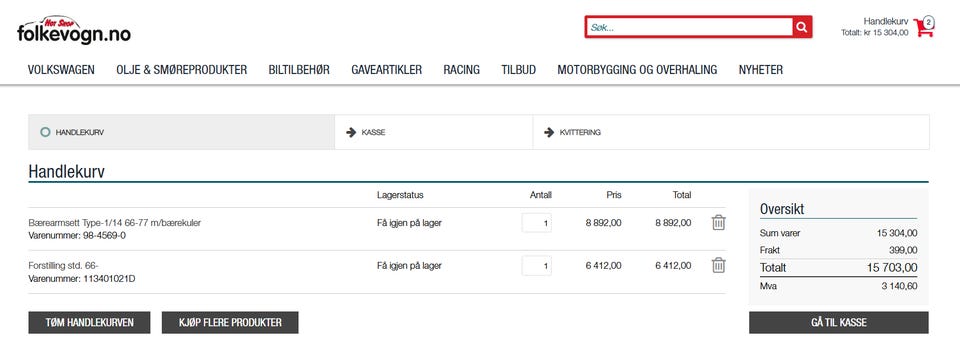Click Varenummer: 98-4569-0 text

click(x=77, y=236)
